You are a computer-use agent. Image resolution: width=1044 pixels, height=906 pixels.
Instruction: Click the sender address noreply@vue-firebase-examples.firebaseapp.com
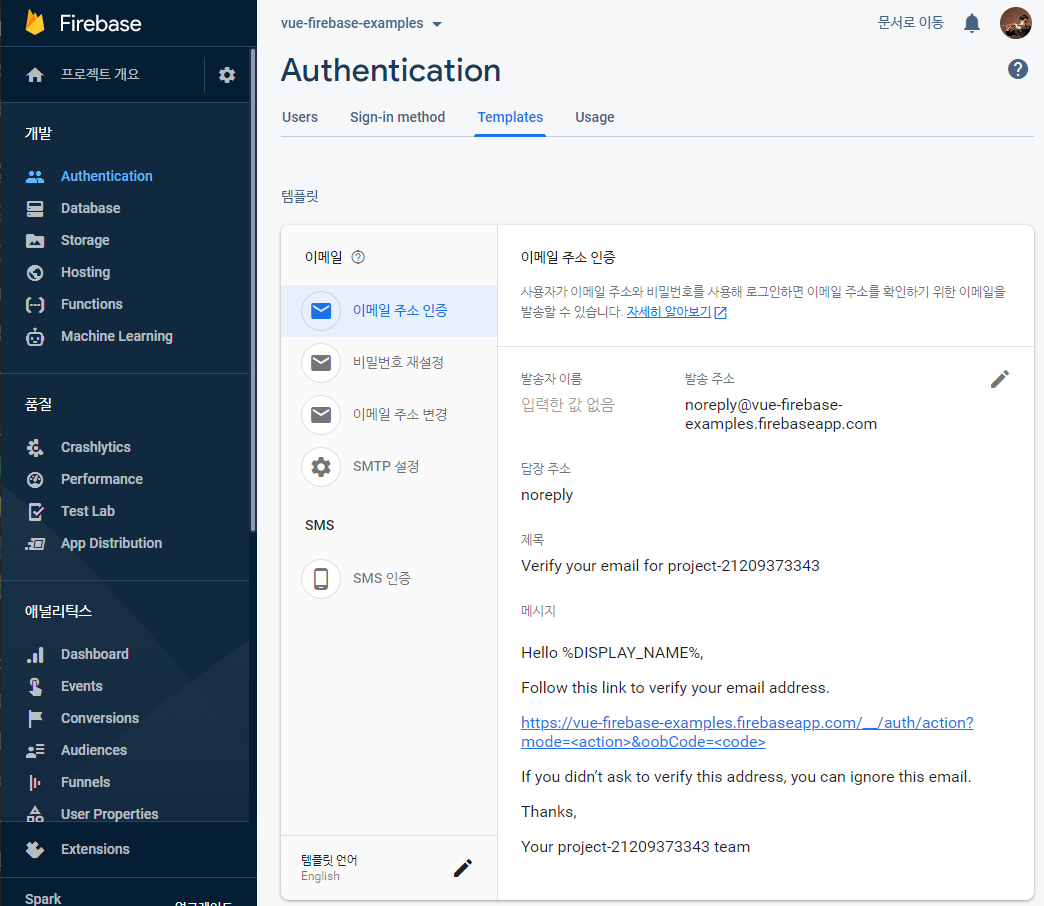781,414
